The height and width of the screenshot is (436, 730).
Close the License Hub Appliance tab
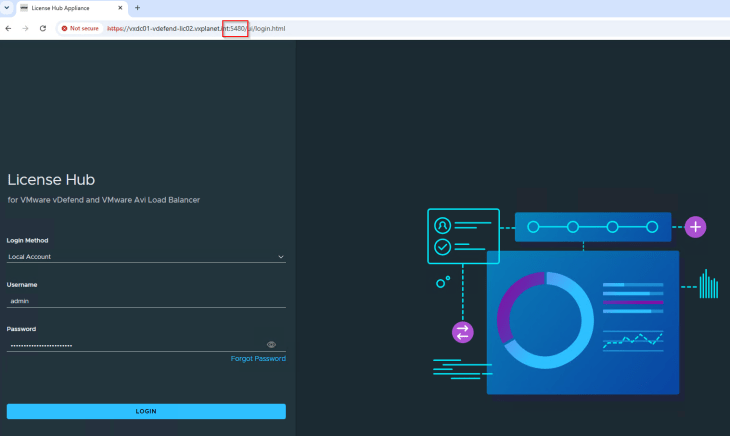120,8
